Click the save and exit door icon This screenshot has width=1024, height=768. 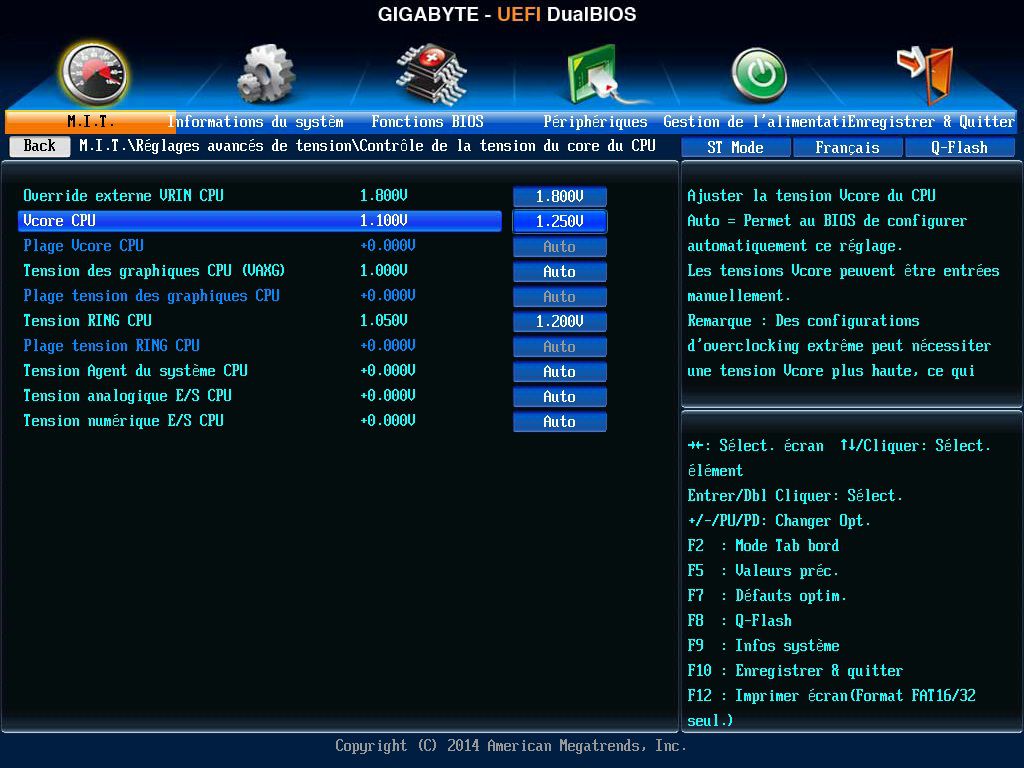(x=925, y=74)
